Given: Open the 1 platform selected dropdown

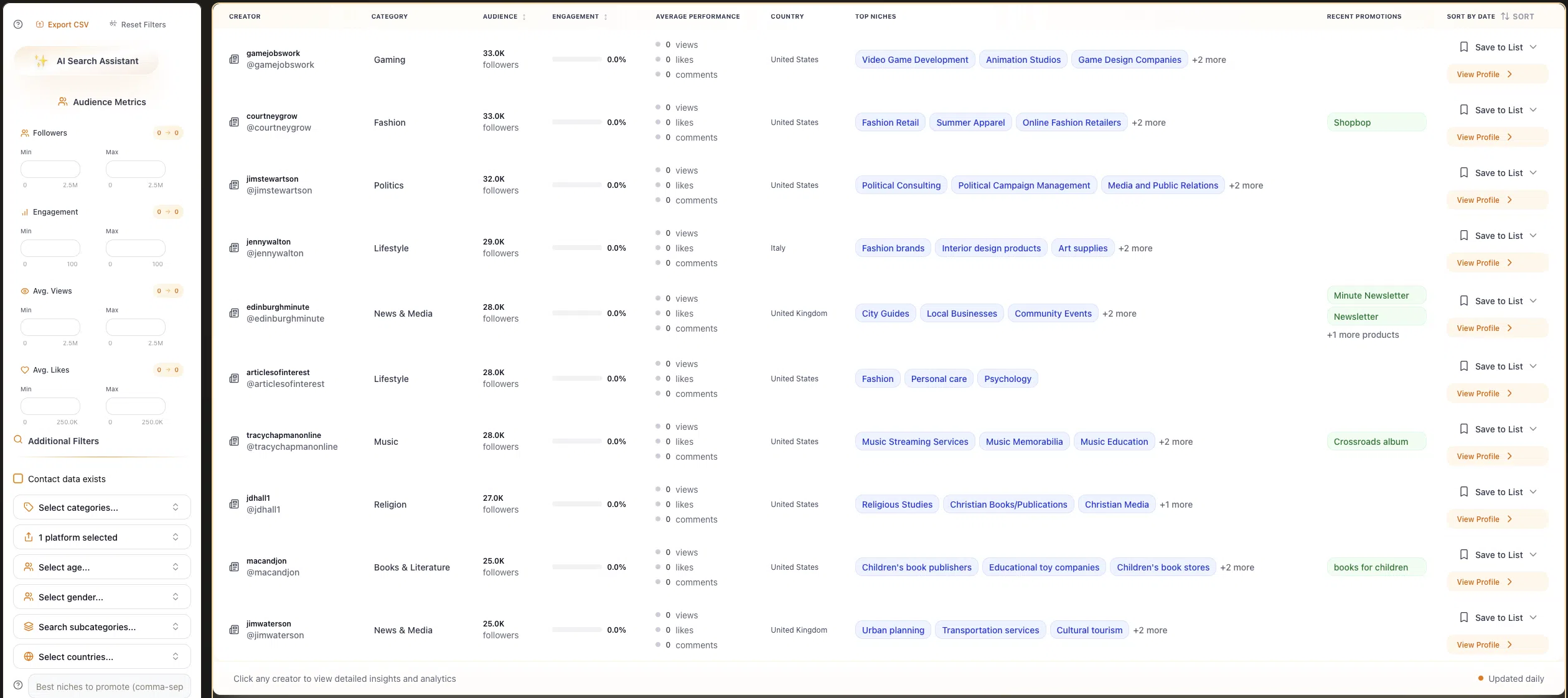Looking at the screenshot, I should 101,537.
